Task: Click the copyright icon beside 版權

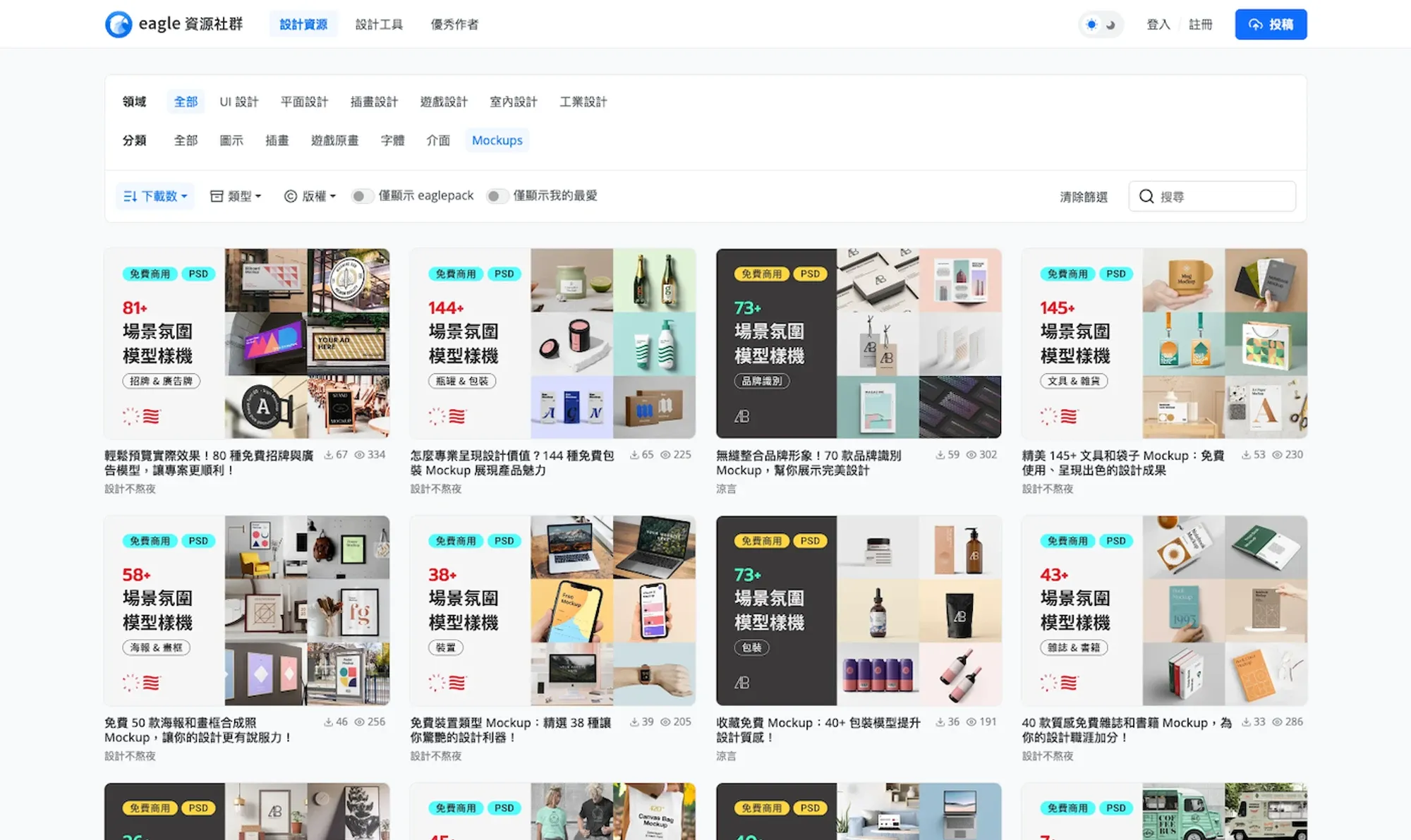Action: [290, 196]
